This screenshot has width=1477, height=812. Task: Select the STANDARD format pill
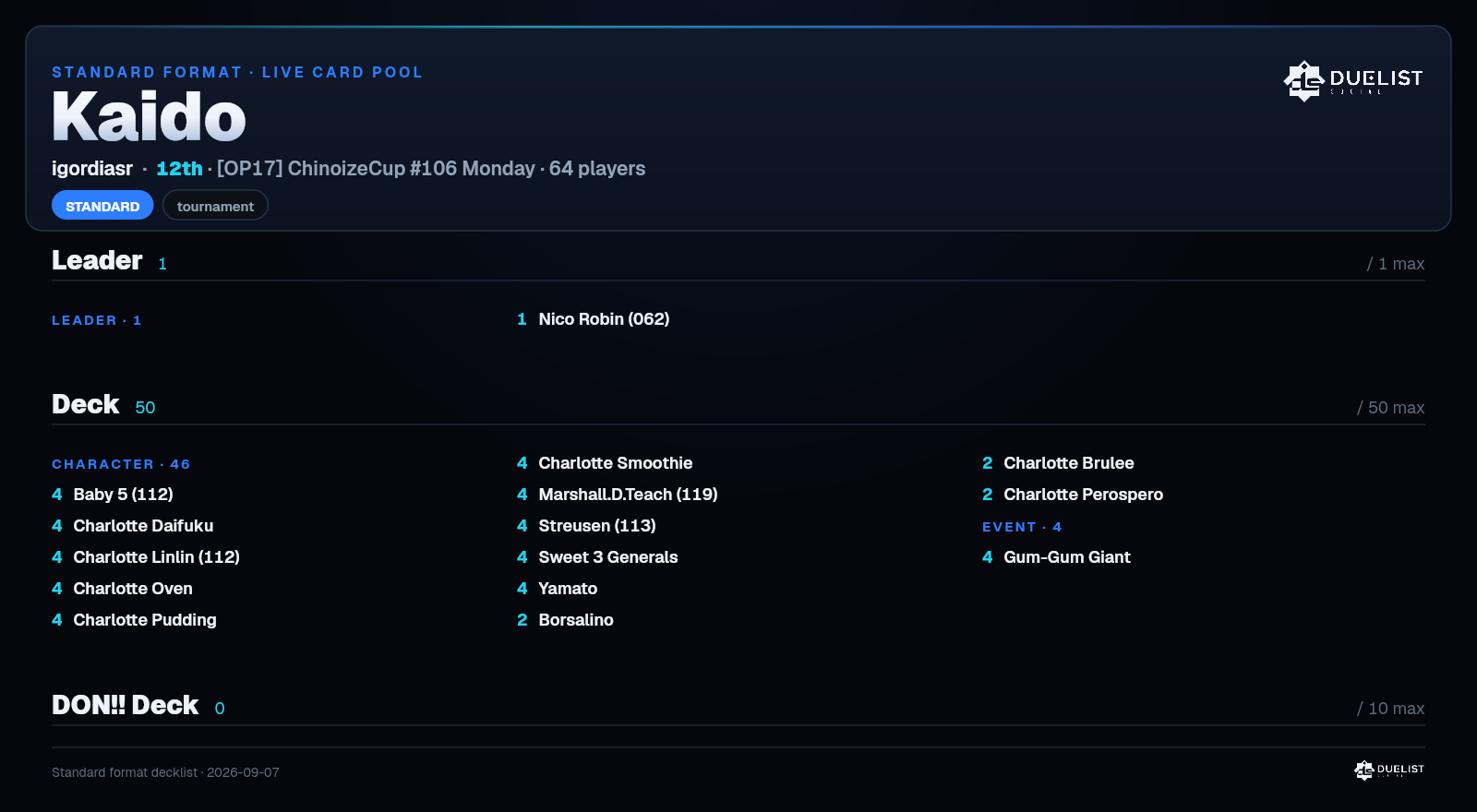coord(102,206)
